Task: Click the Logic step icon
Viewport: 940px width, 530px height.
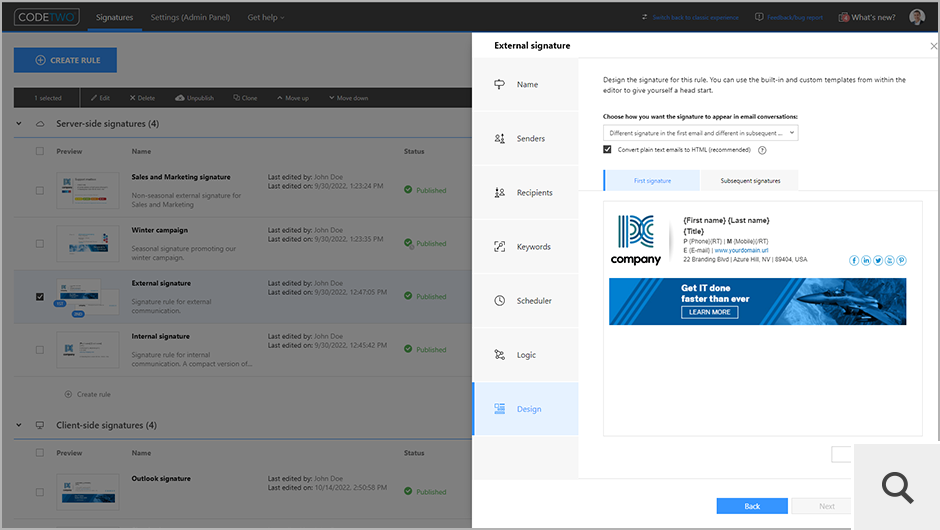Action: point(499,355)
